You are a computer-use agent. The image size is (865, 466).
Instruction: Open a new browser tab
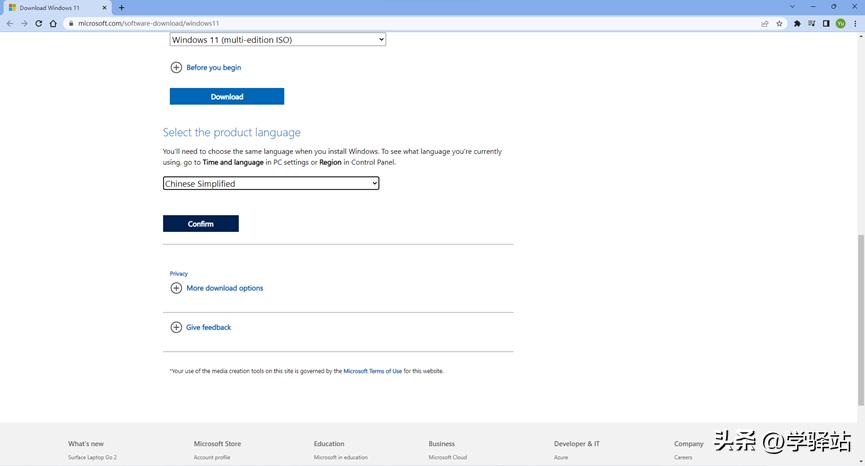coord(121,8)
